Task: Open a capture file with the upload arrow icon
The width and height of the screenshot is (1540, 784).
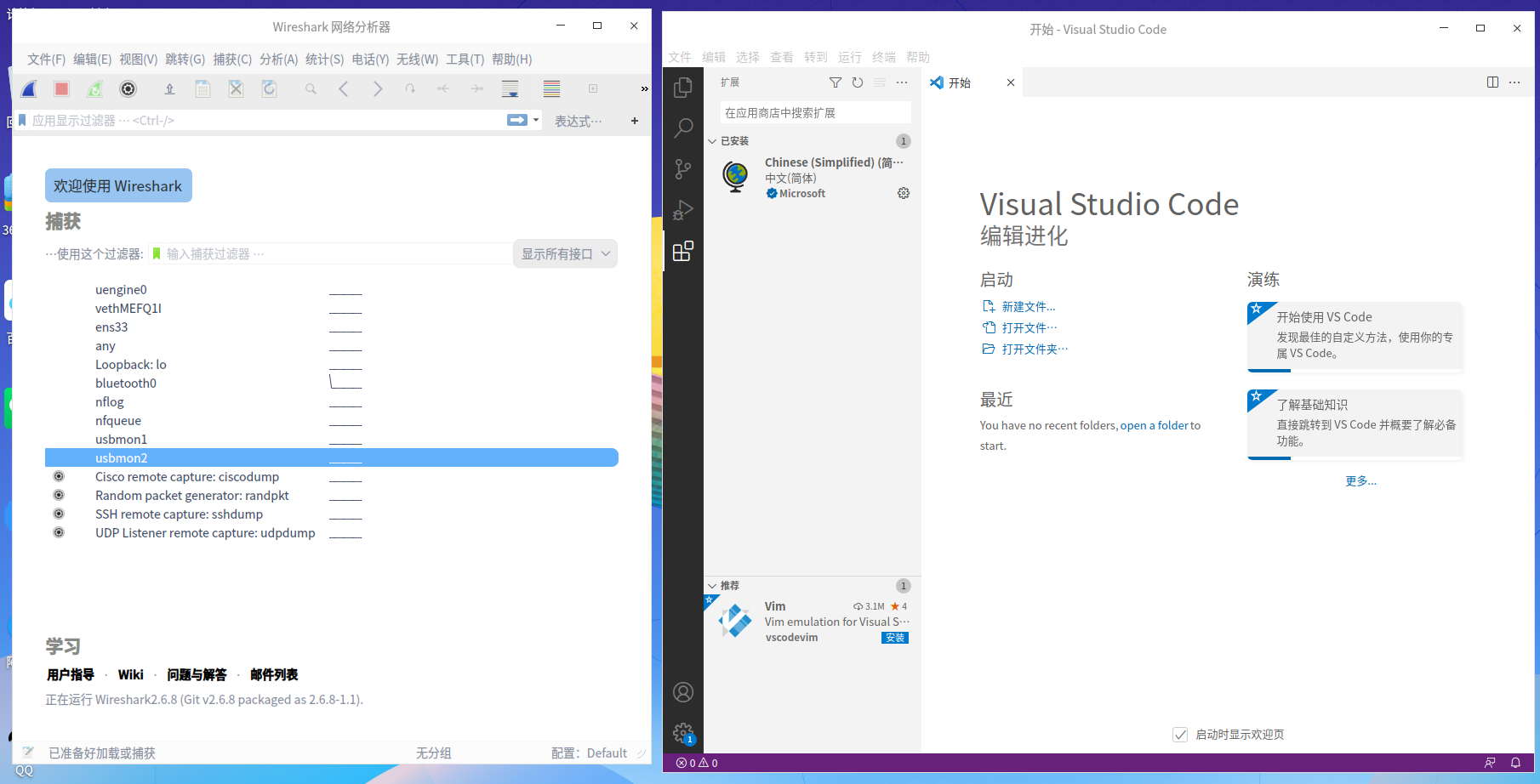Action: (169, 88)
